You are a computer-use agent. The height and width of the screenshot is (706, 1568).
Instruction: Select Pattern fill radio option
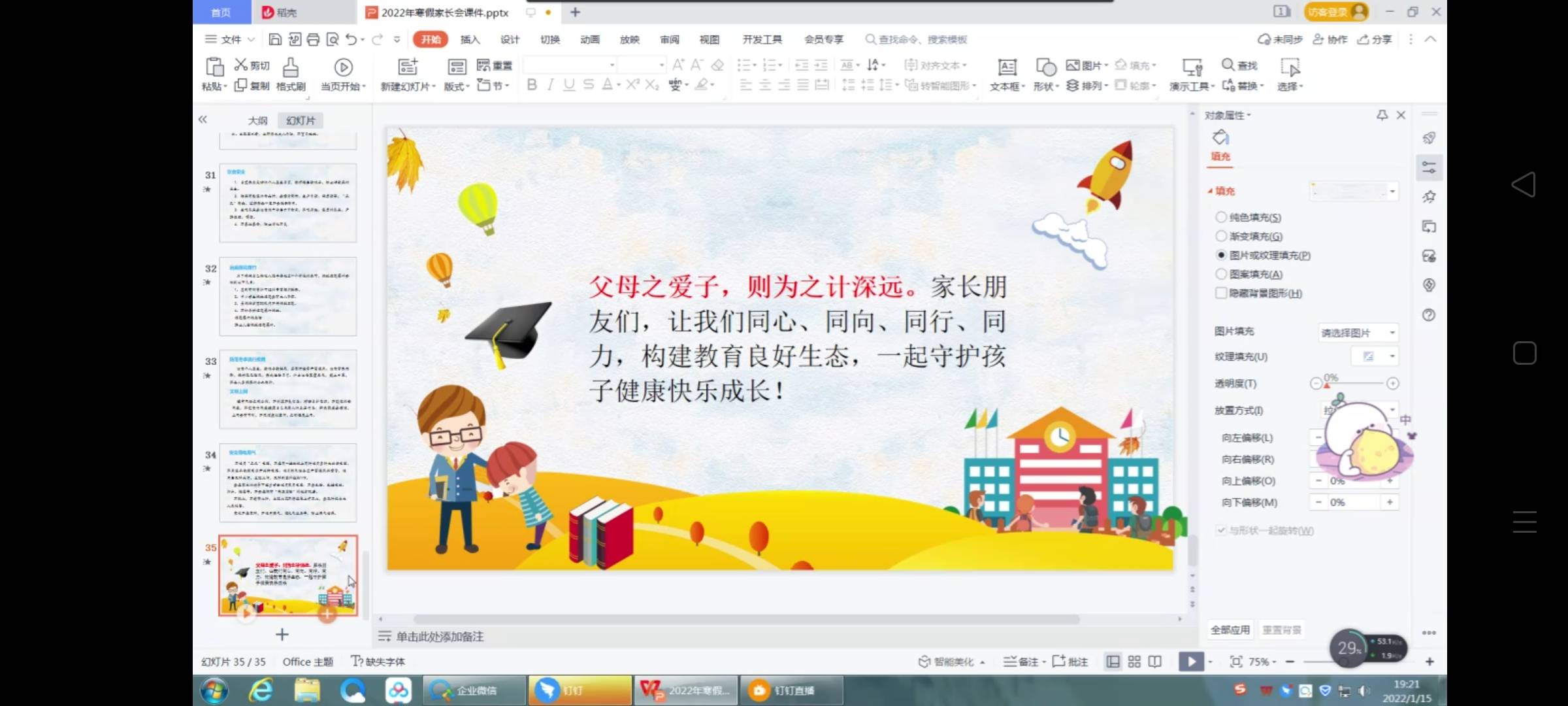(1221, 274)
